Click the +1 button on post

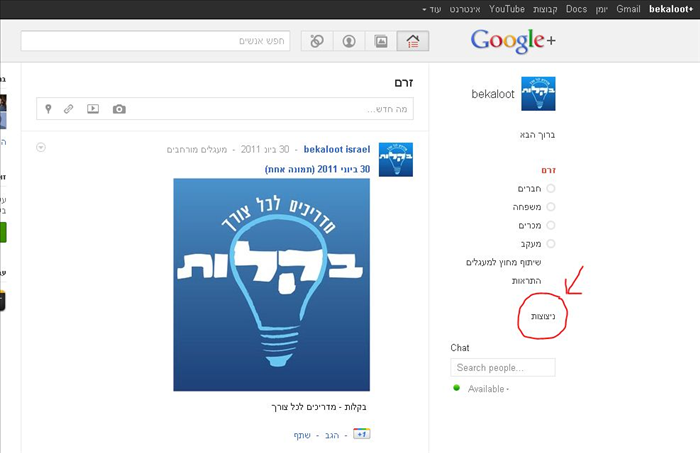click(x=362, y=434)
